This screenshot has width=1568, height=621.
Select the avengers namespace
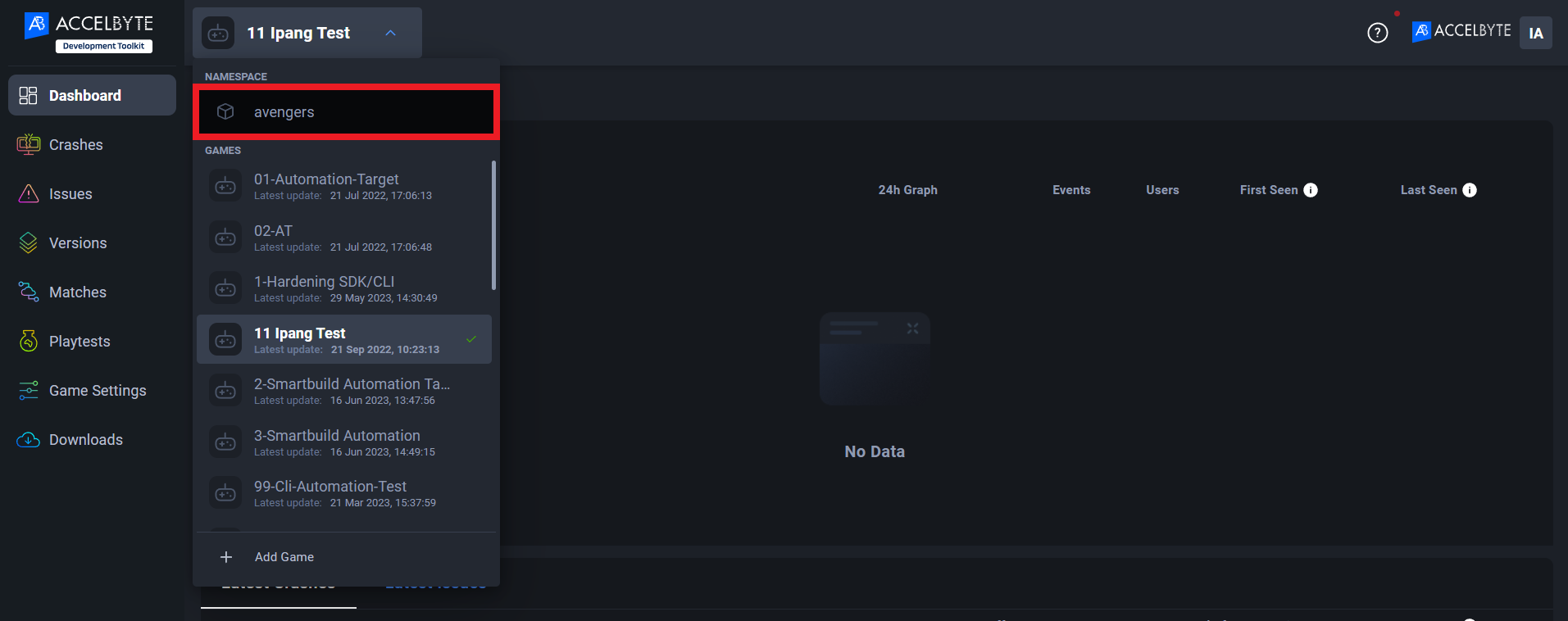tap(346, 111)
